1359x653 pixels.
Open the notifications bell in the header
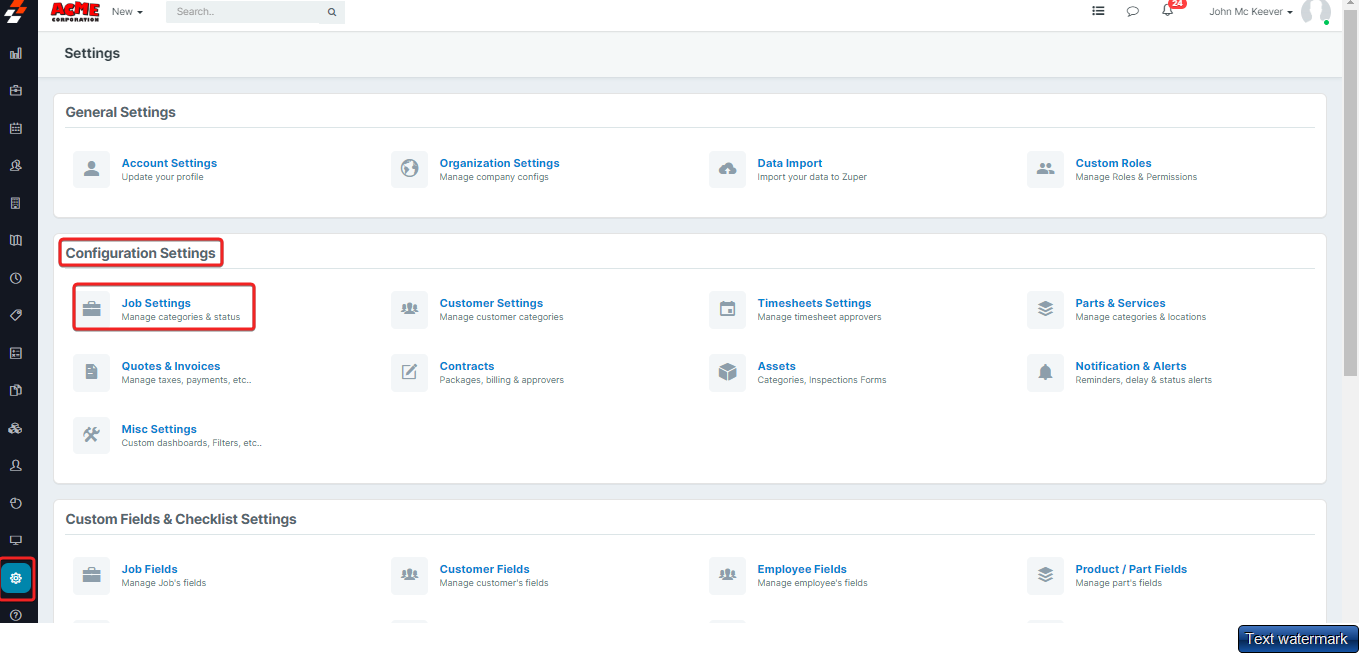point(1167,12)
